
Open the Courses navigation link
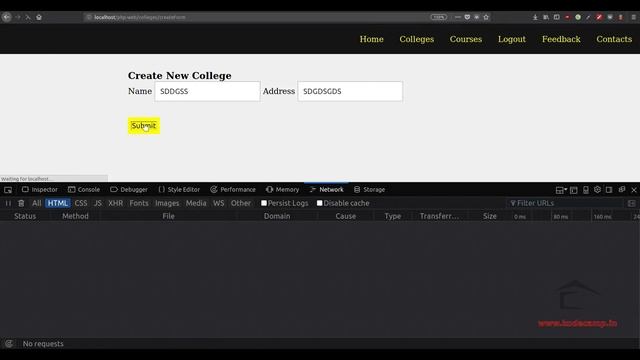tap(466, 39)
